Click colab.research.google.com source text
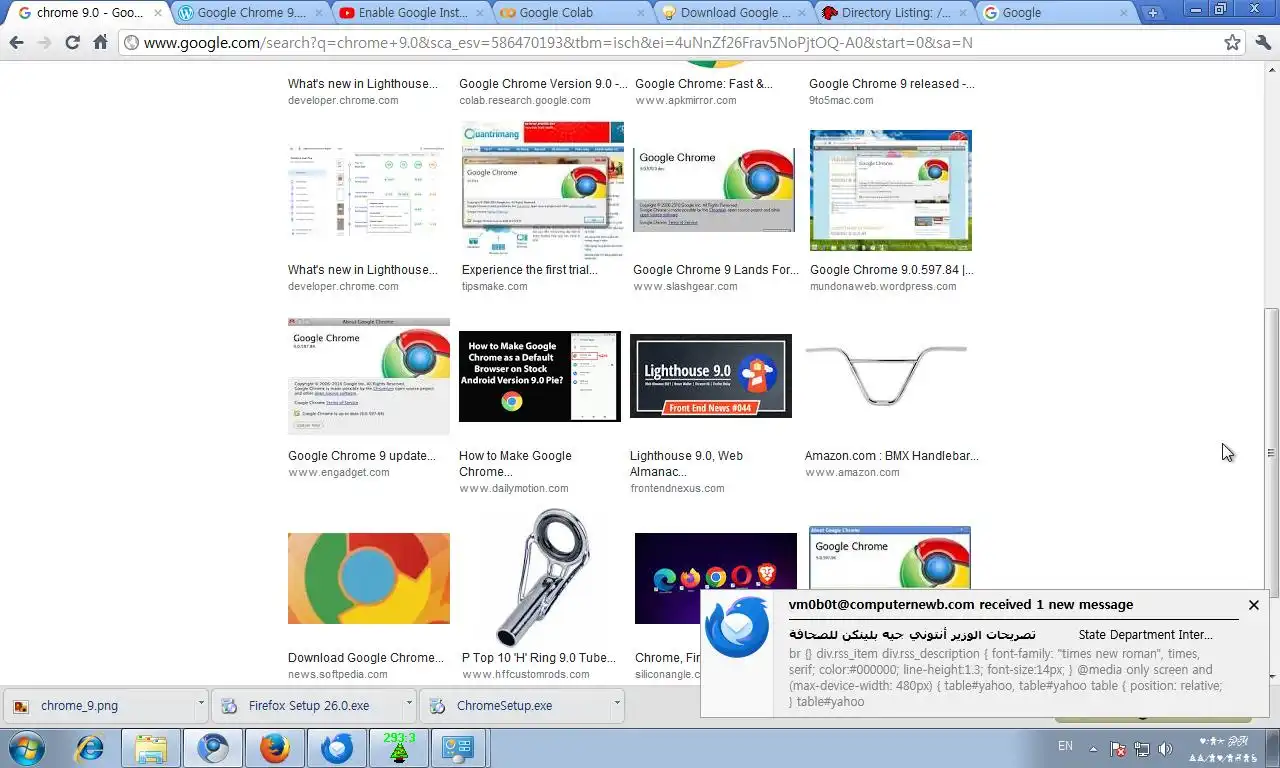1280x768 pixels. point(527,100)
